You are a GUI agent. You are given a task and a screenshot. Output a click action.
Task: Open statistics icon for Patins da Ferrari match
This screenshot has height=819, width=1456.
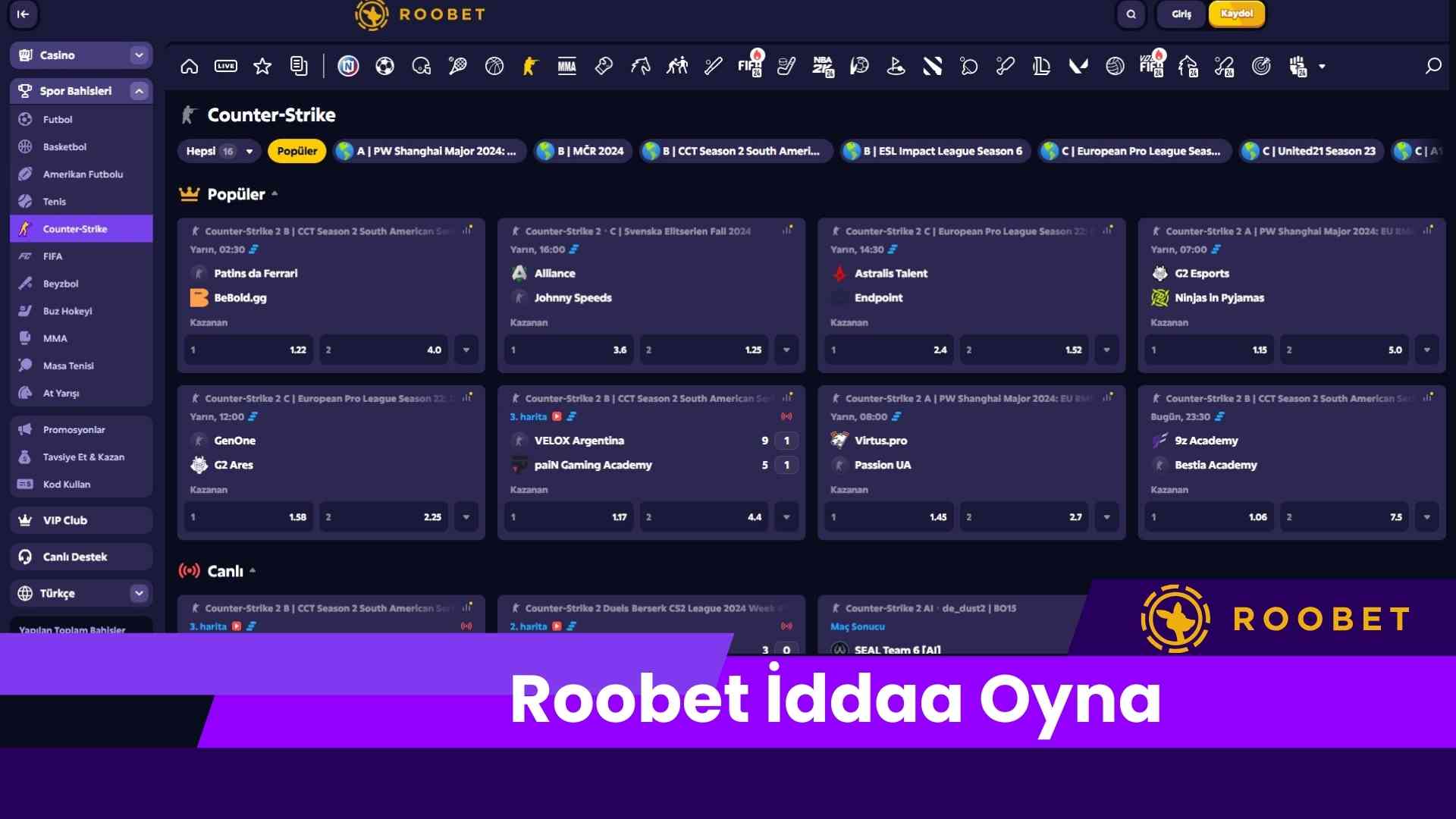point(467,230)
